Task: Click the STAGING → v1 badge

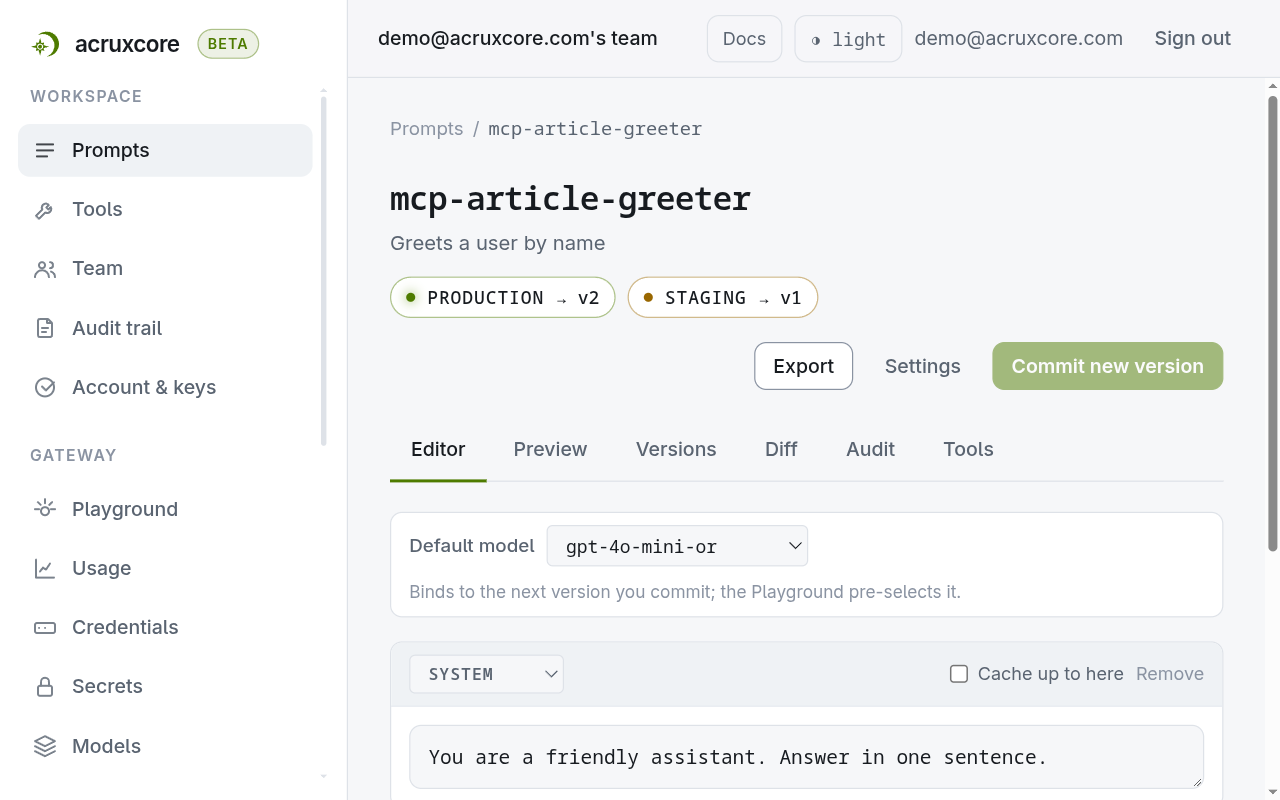Action: 723,297
